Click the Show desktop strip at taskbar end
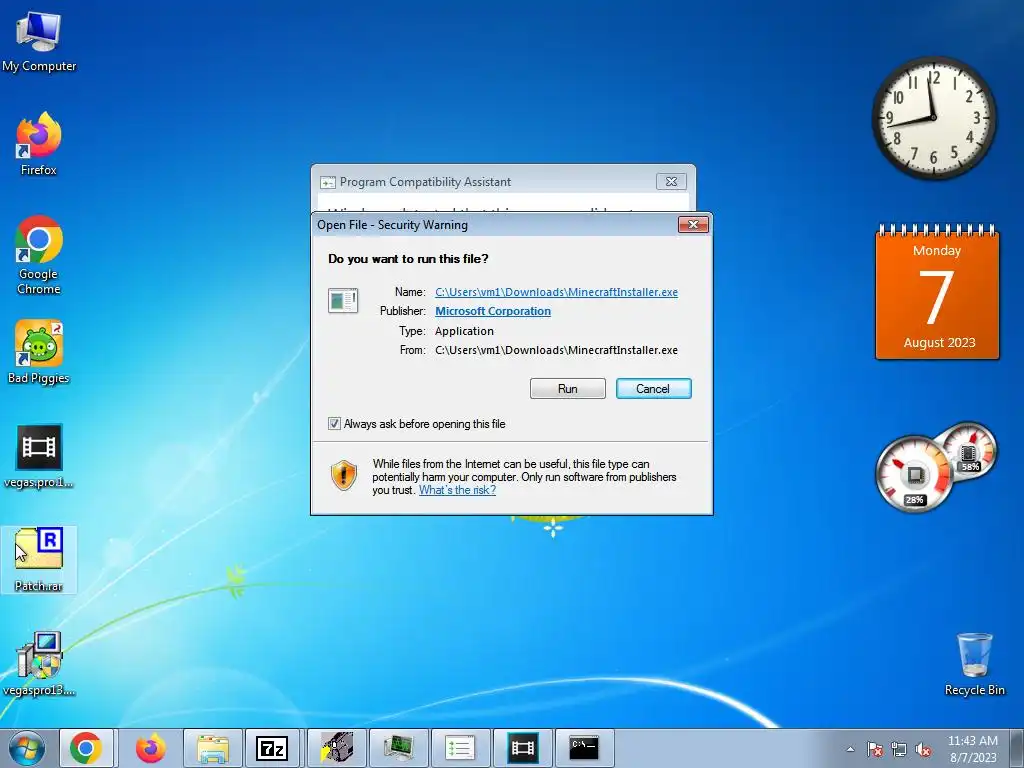Image resolution: width=1024 pixels, height=768 pixels. (1017, 748)
